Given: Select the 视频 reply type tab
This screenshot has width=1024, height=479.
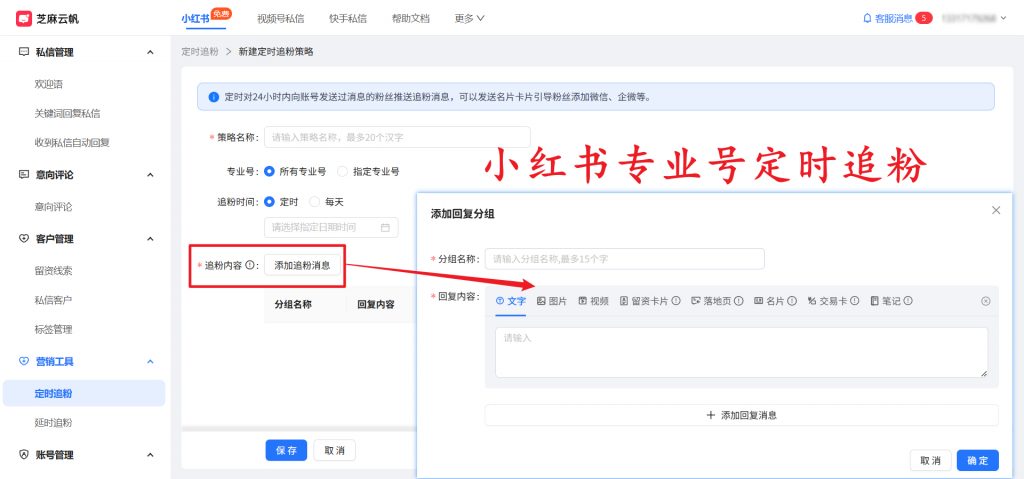Looking at the screenshot, I should 594,301.
